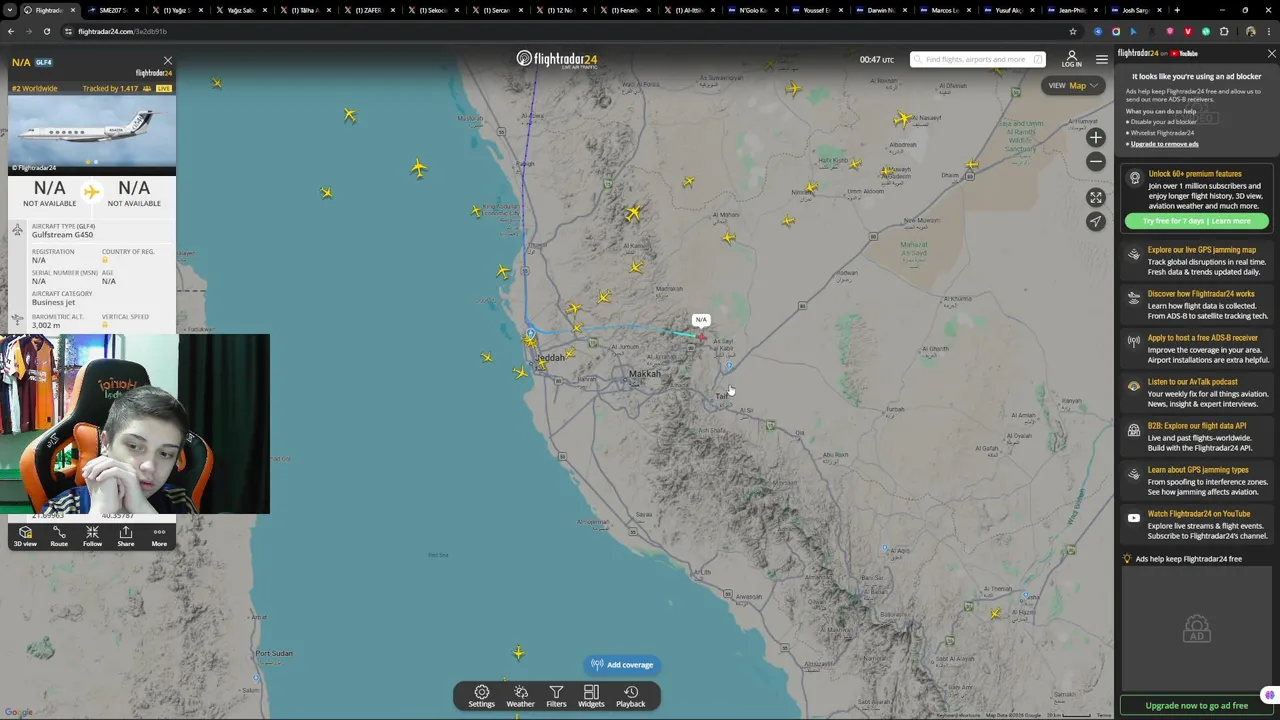Open Apply to host a free ADS-B receiver

1197,349
